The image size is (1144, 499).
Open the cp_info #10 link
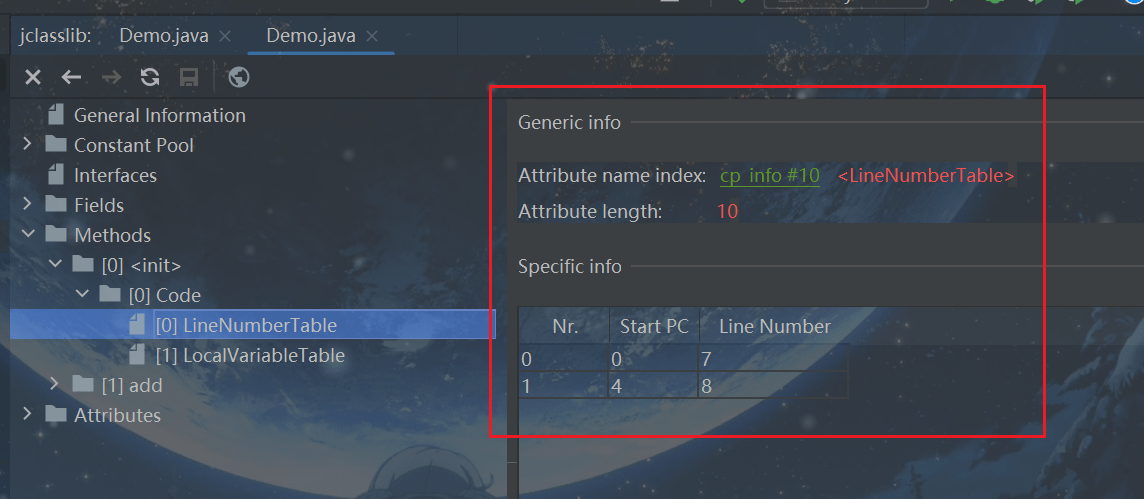pos(769,176)
